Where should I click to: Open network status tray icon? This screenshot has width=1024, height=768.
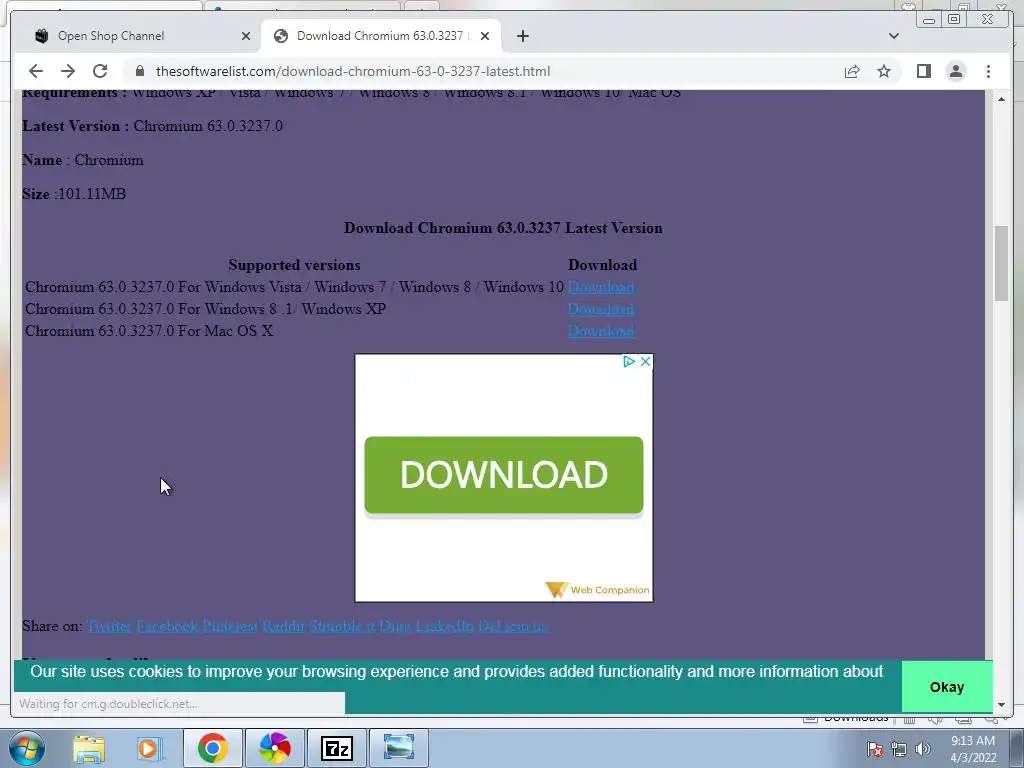[899, 749]
